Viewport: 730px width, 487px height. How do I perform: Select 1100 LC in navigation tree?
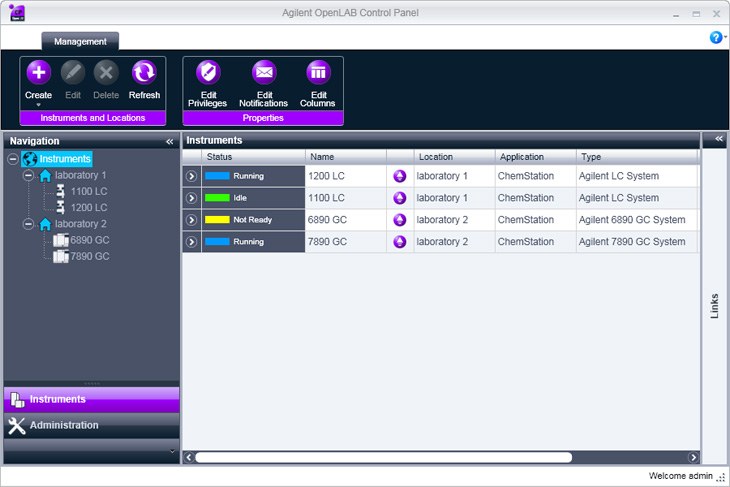(89, 191)
